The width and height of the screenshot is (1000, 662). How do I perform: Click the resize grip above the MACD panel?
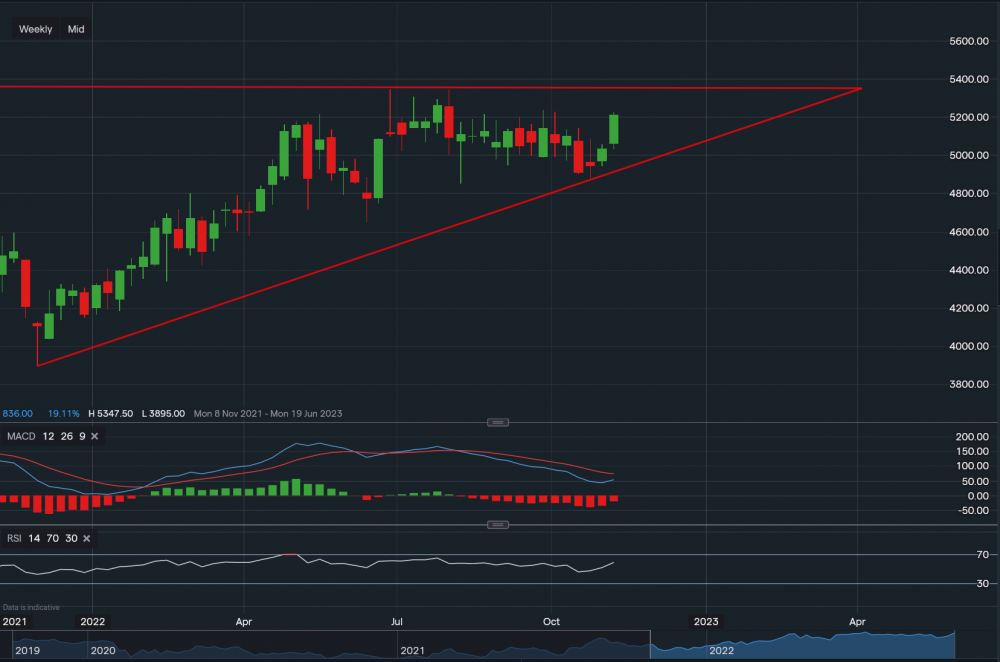(x=497, y=422)
